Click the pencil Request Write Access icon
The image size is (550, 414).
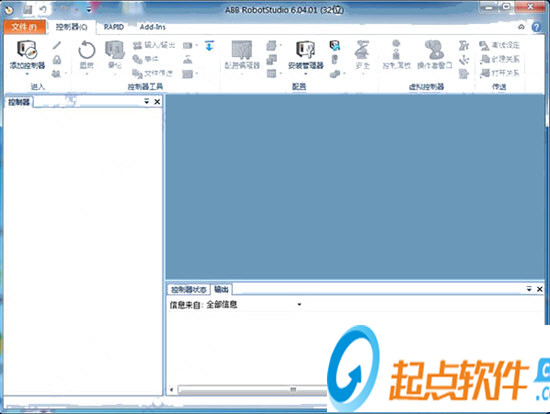57,45
